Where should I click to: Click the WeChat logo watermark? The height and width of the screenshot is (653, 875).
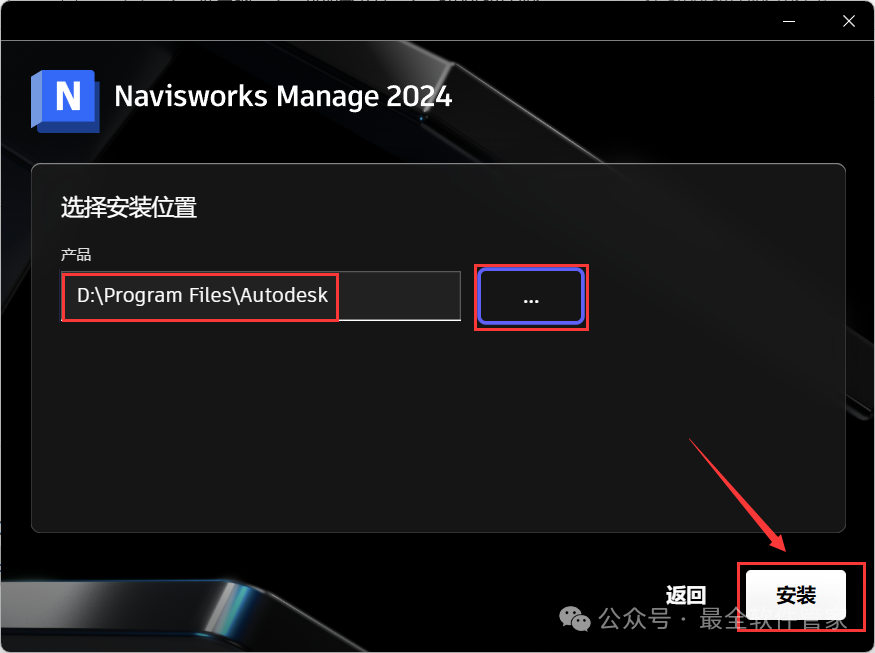(x=574, y=618)
